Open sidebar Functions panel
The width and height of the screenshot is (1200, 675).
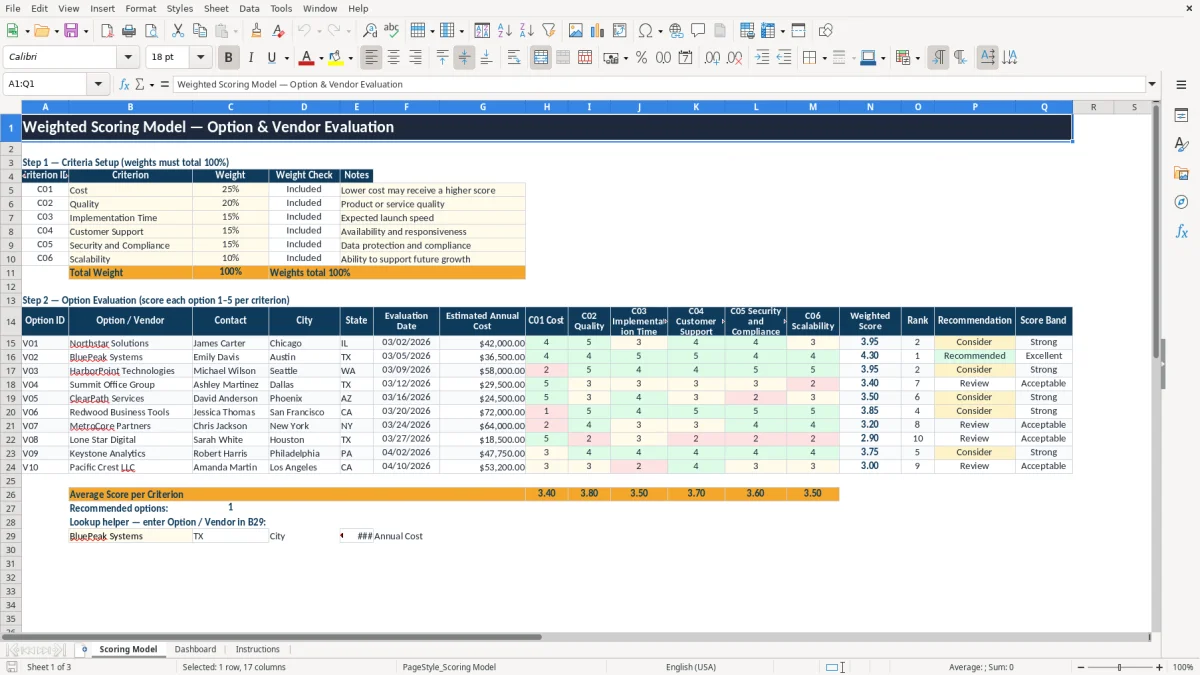[1181, 232]
